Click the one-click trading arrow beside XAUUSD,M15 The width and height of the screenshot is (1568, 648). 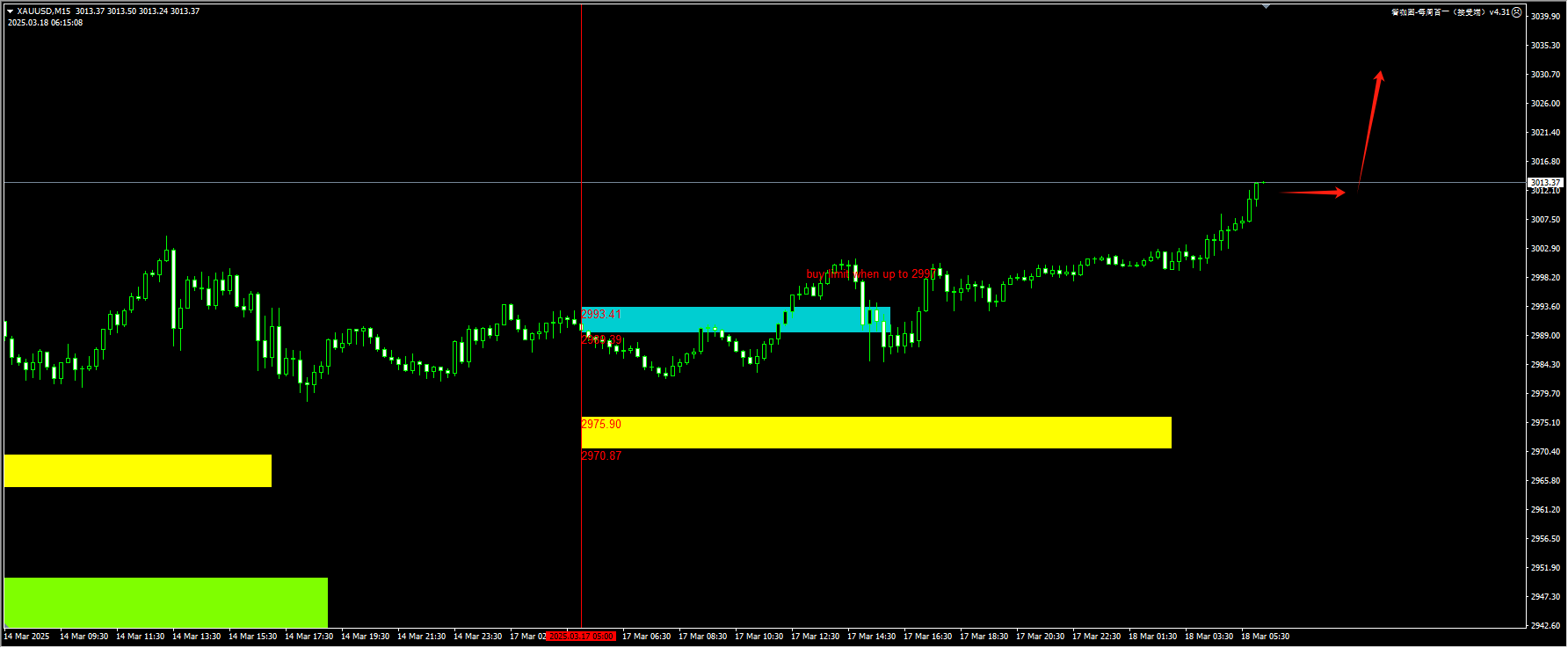(x=10, y=11)
